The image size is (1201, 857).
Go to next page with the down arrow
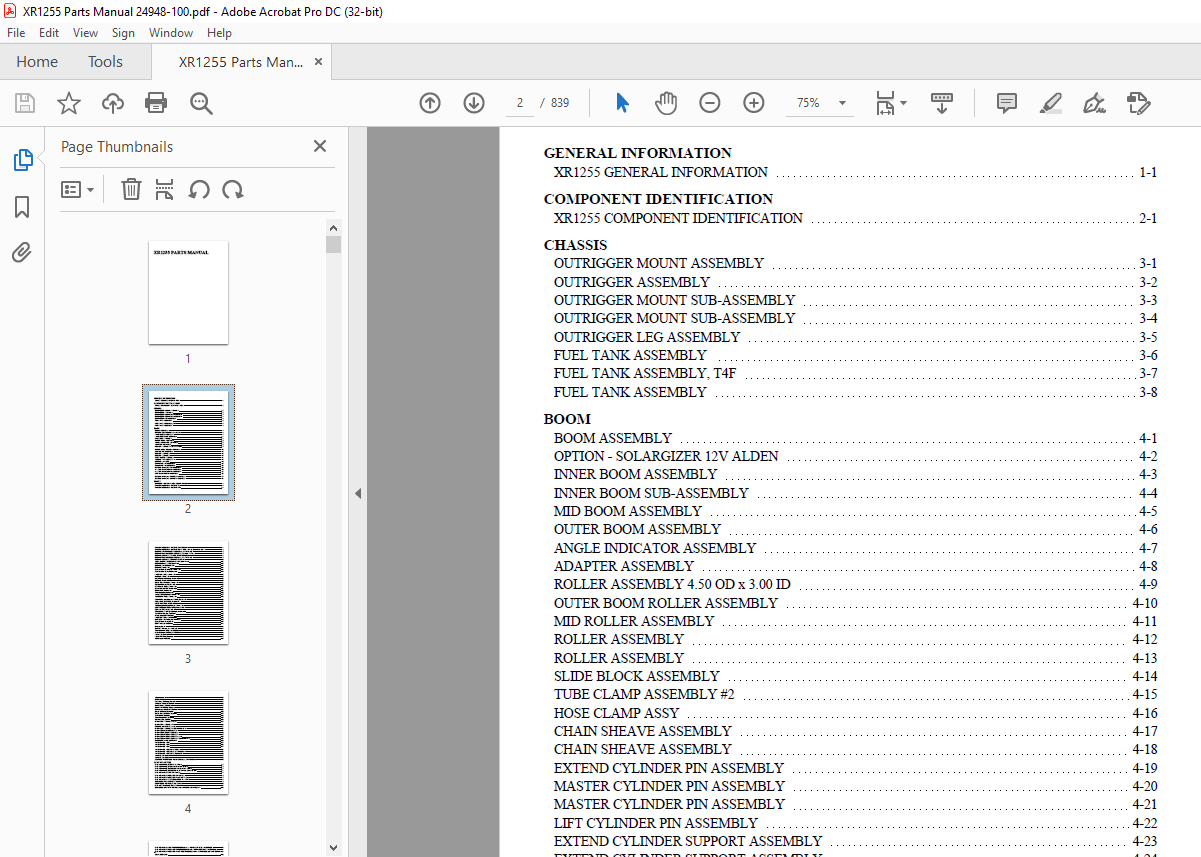pyautogui.click(x=474, y=103)
